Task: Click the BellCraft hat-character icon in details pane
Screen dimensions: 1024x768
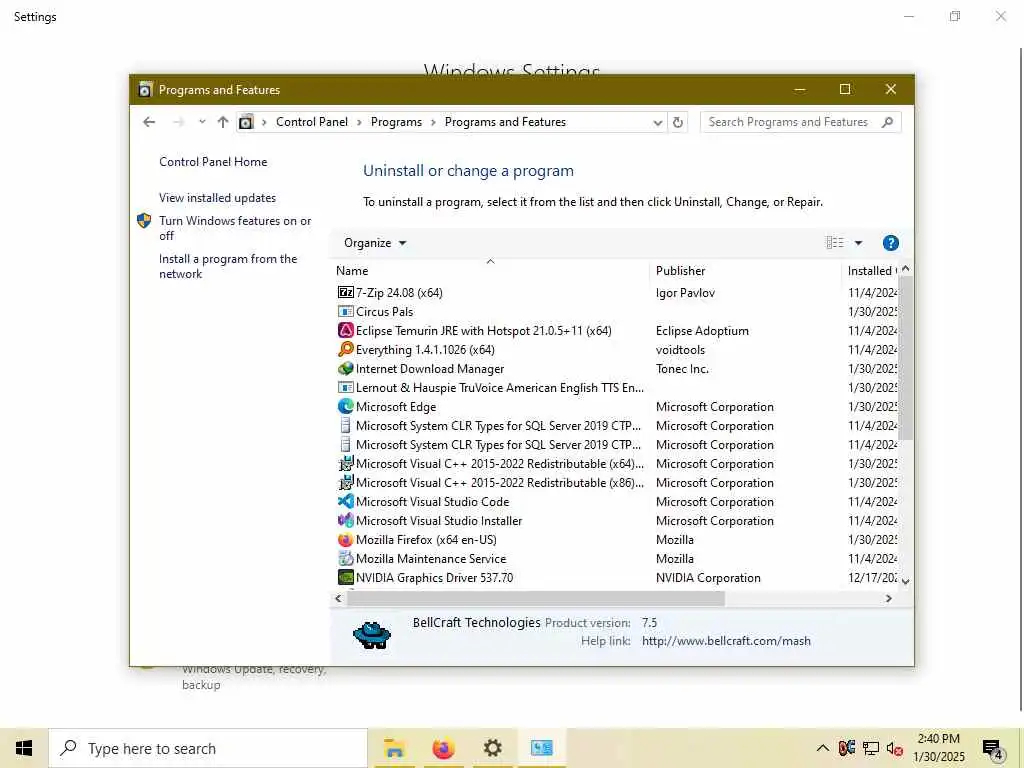Action: pos(372,633)
